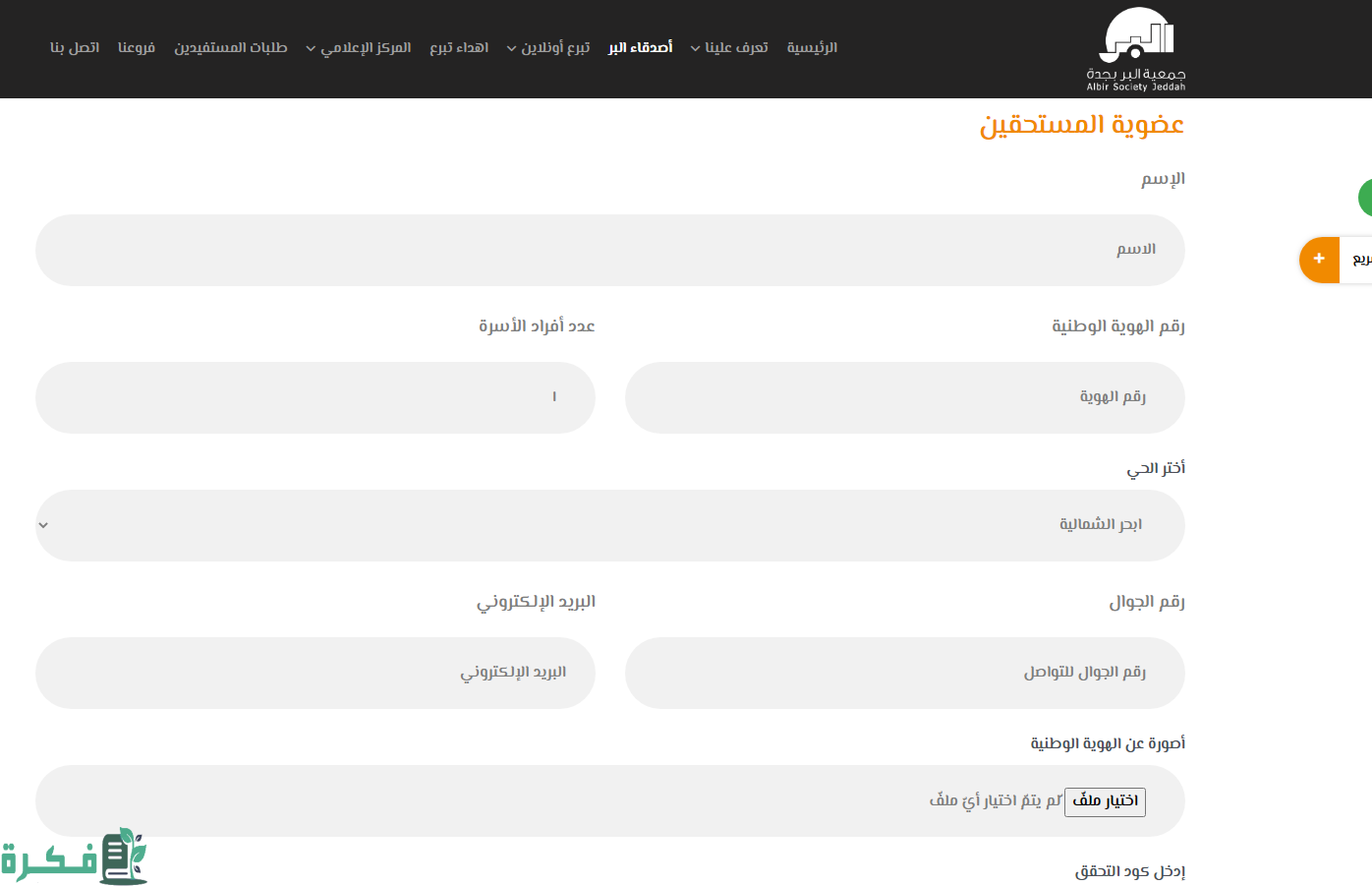Click the عدد أفراد الأسرة number field
This screenshot has height=886, width=1372.
tap(314, 397)
